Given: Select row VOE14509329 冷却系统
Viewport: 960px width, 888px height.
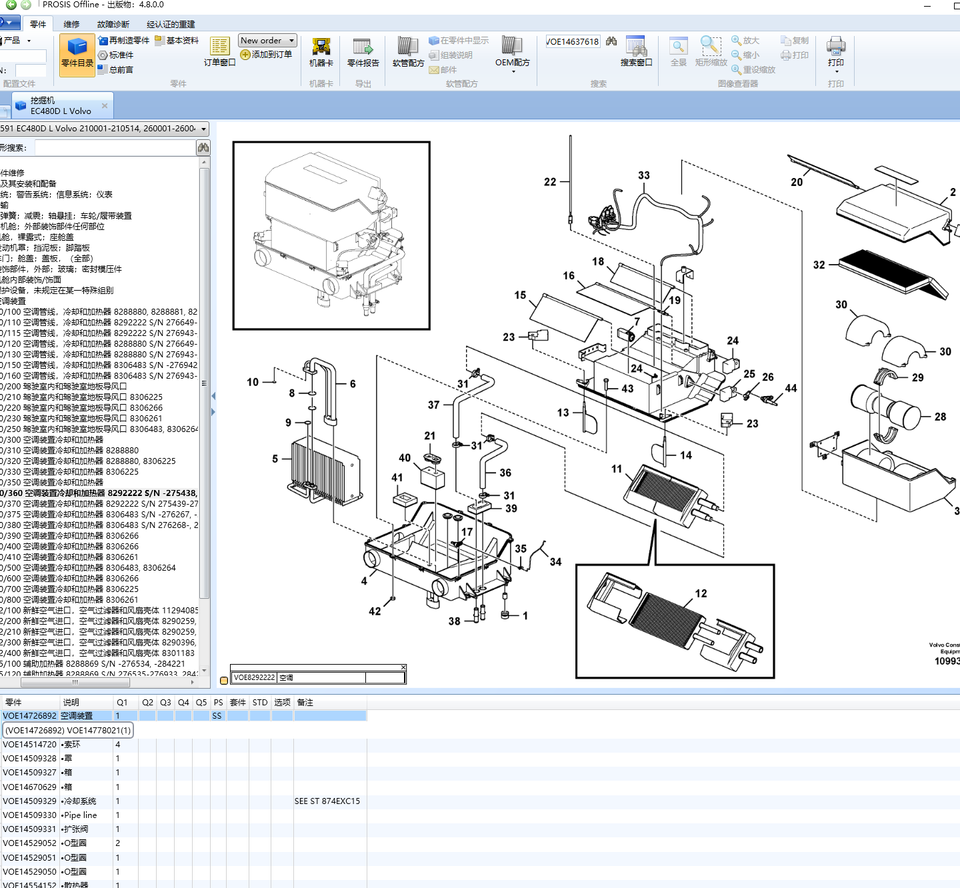Looking at the screenshot, I should (x=184, y=801).
